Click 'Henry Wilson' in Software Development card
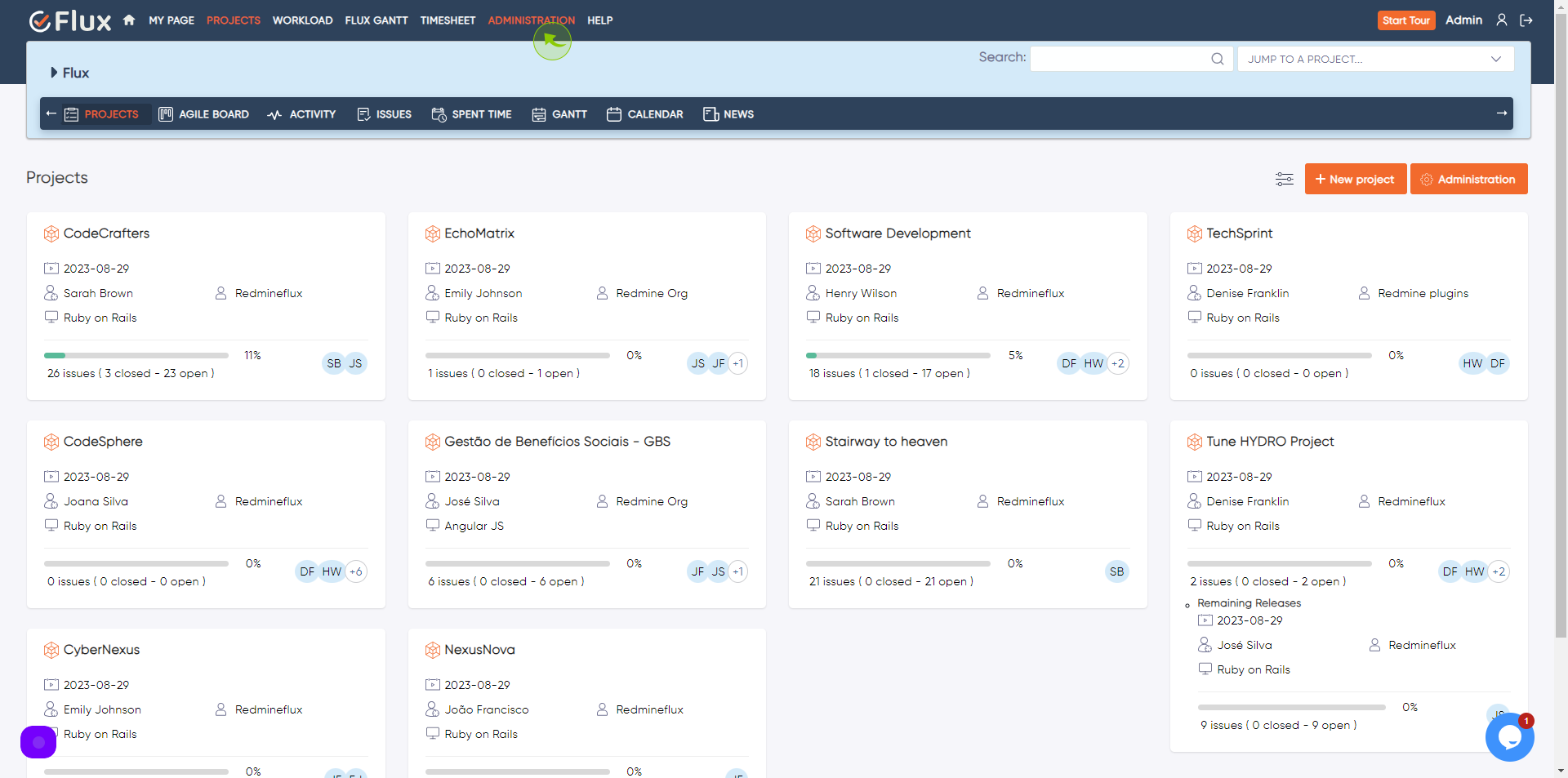 click(861, 293)
